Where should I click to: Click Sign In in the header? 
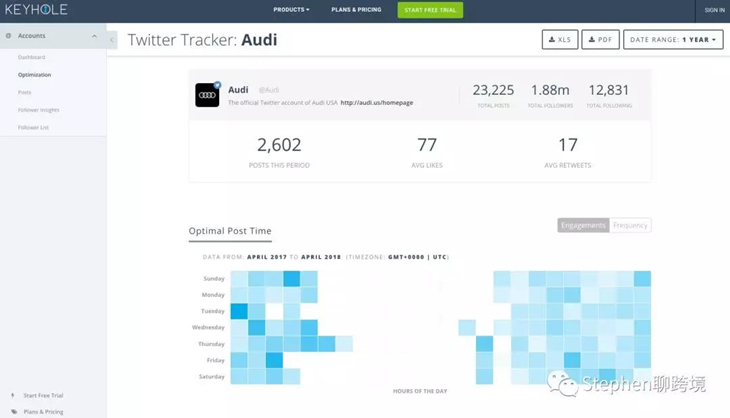point(714,10)
